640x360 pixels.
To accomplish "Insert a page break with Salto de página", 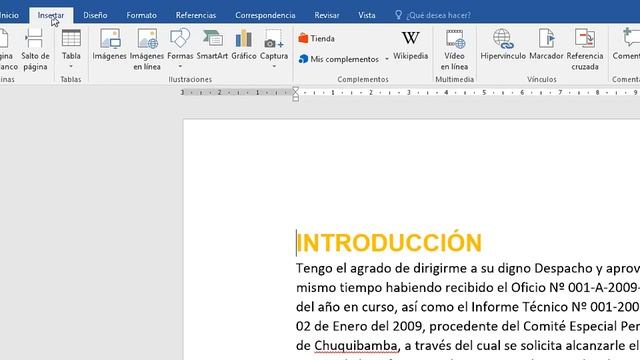I will tap(35, 50).
